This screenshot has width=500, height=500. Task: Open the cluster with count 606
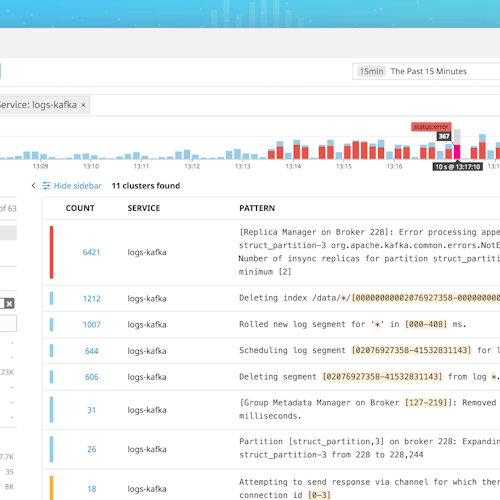[x=92, y=377]
